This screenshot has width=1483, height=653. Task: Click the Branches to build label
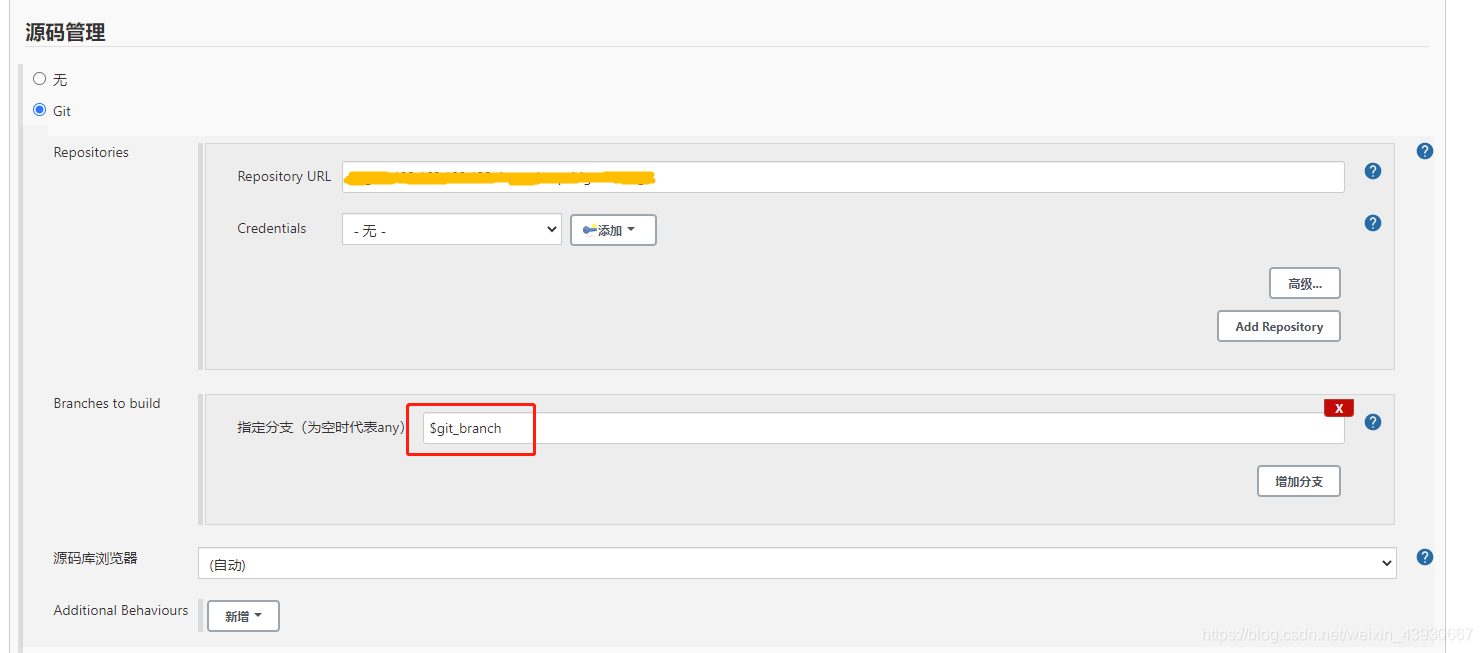(x=107, y=403)
